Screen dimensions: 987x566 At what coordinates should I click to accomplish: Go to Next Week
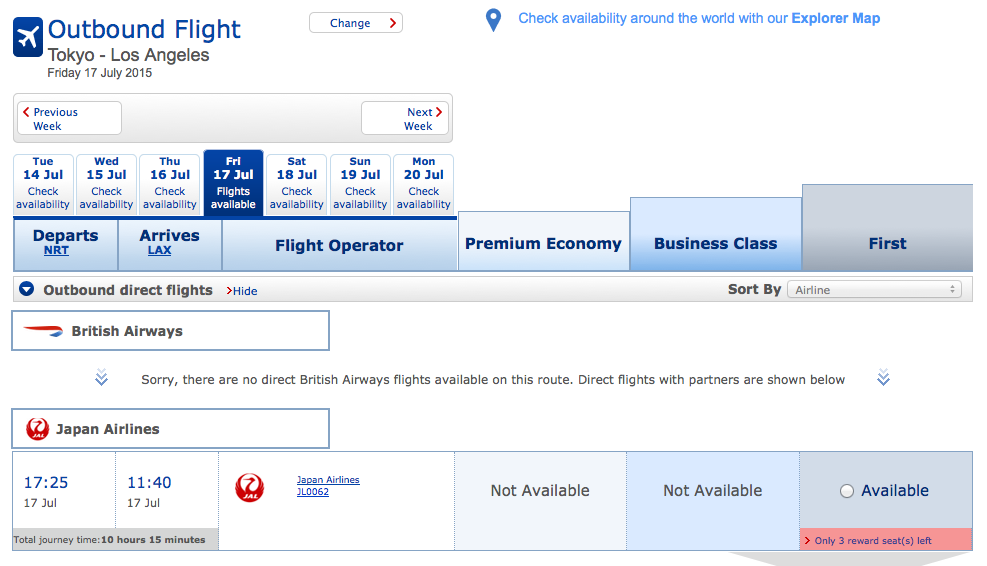pyautogui.click(x=405, y=119)
